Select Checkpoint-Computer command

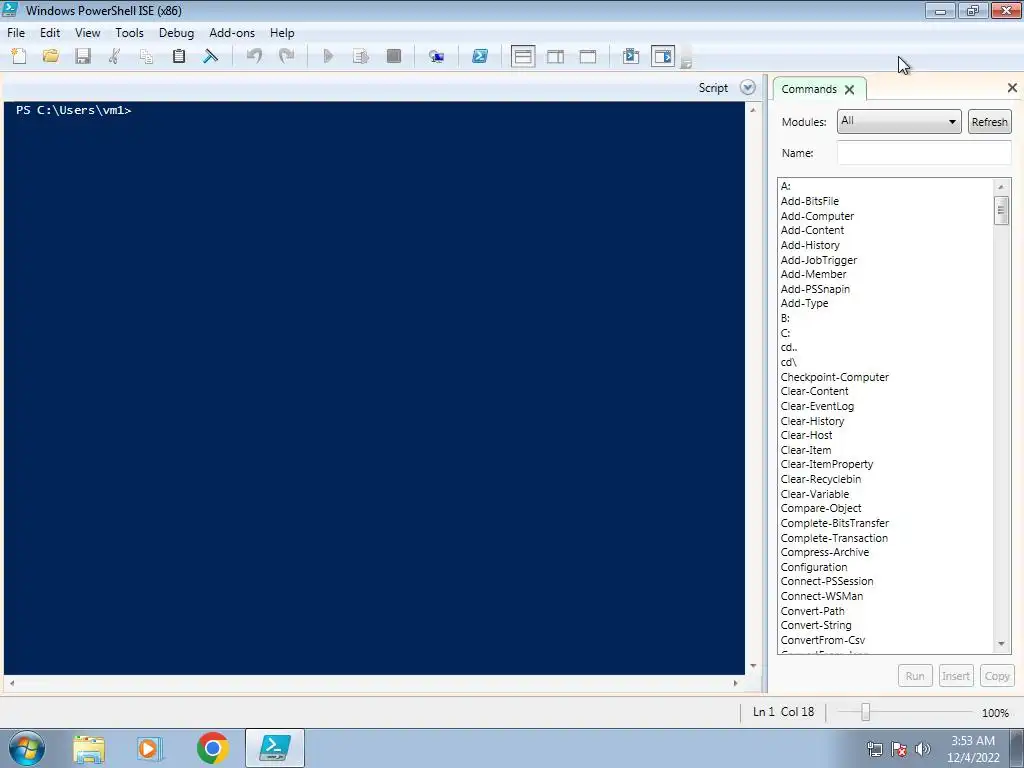pyautogui.click(x=835, y=377)
